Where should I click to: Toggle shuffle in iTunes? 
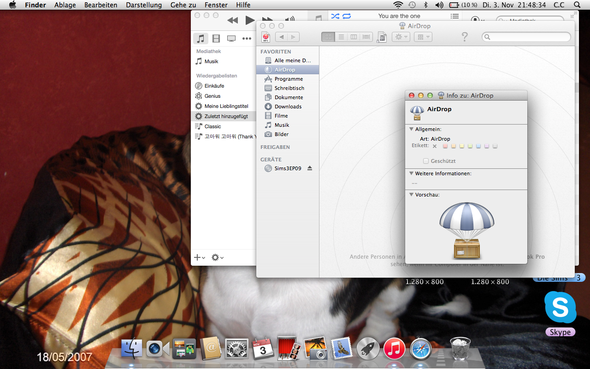[335, 16]
